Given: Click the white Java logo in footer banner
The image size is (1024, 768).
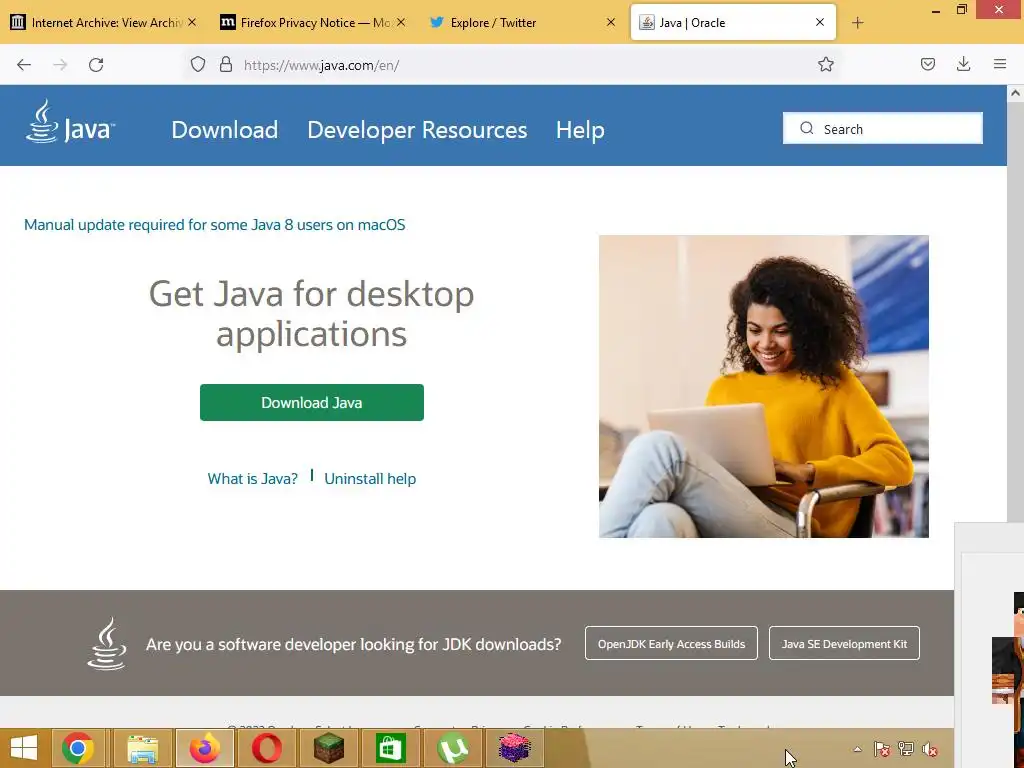Looking at the screenshot, I should [x=107, y=643].
